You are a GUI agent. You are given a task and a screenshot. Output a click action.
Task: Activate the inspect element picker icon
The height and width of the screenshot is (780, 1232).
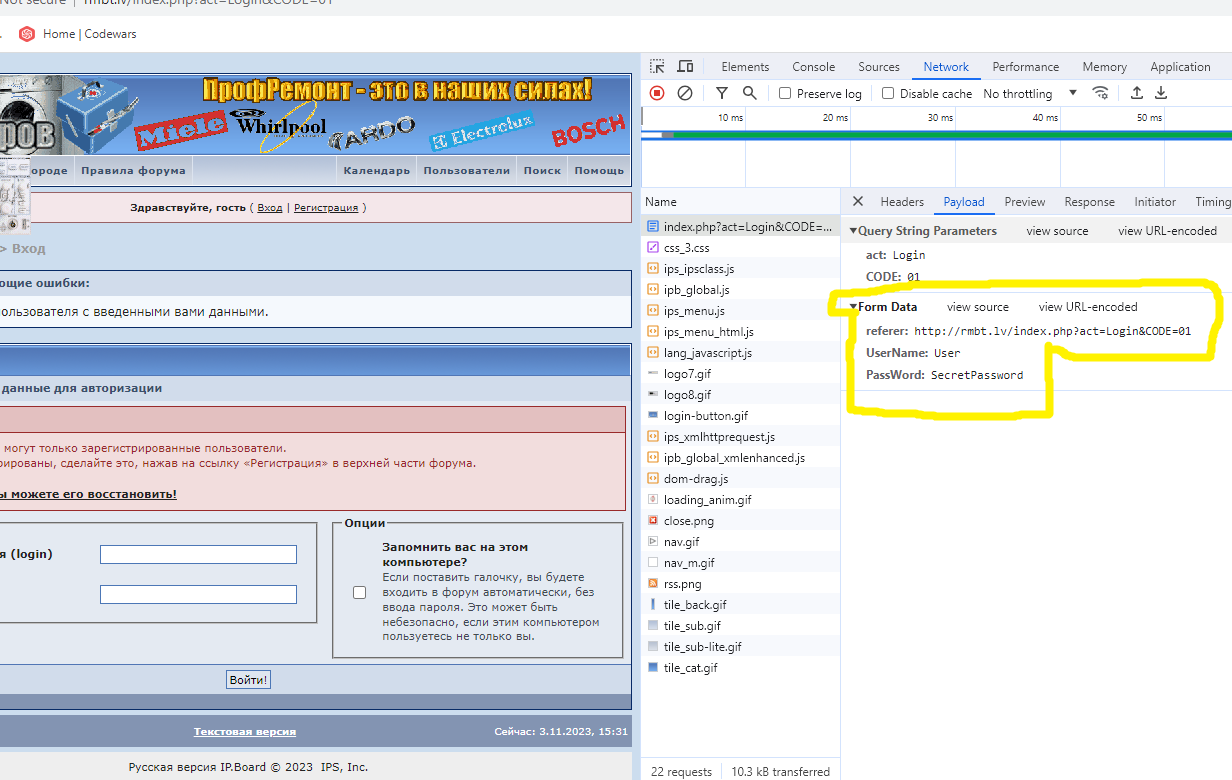coord(657,67)
